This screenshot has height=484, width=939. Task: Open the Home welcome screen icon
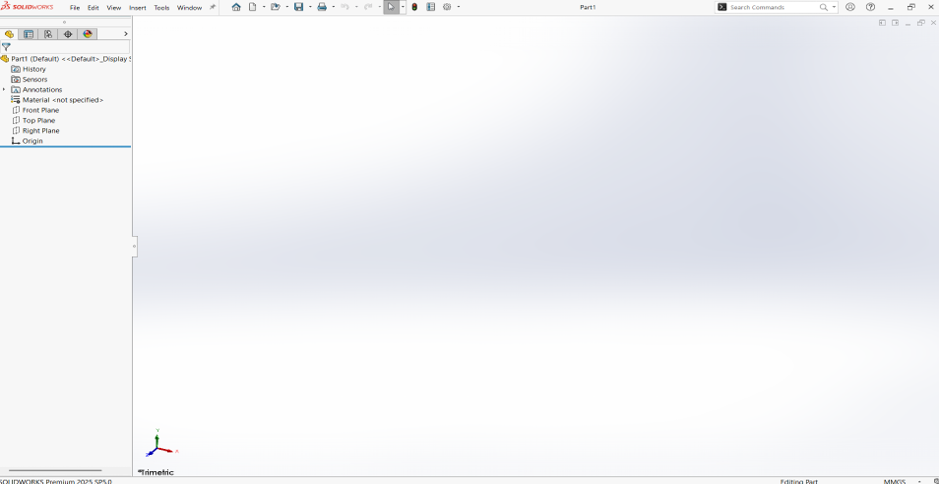point(236,7)
